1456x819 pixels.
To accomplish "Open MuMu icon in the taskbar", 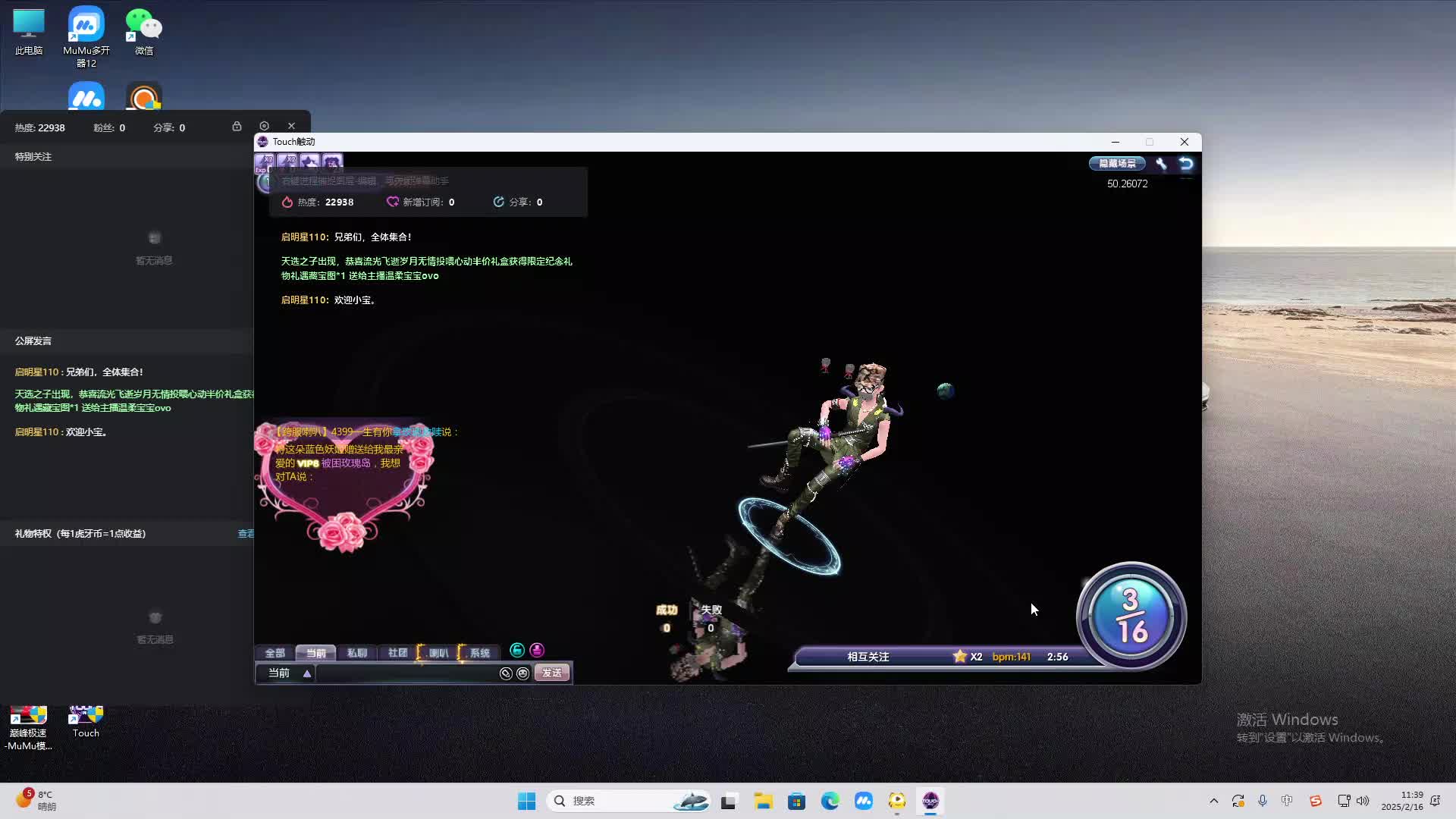I will [863, 801].
